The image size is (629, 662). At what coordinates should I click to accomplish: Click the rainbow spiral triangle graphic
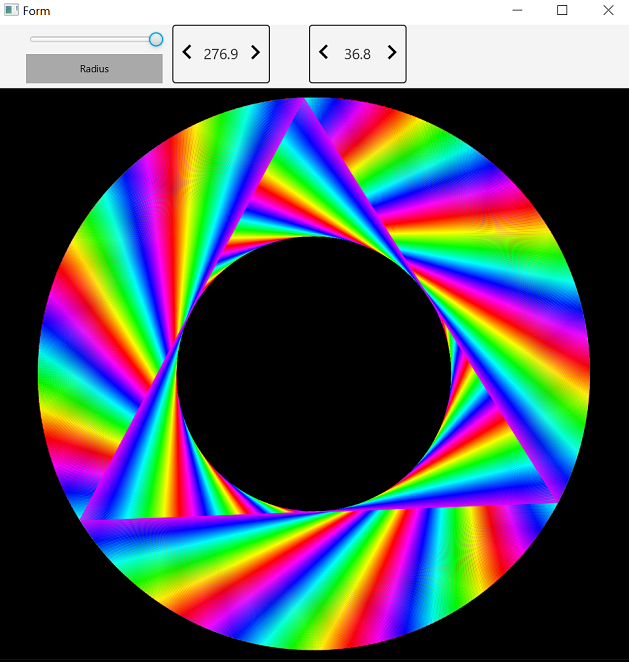314,374
